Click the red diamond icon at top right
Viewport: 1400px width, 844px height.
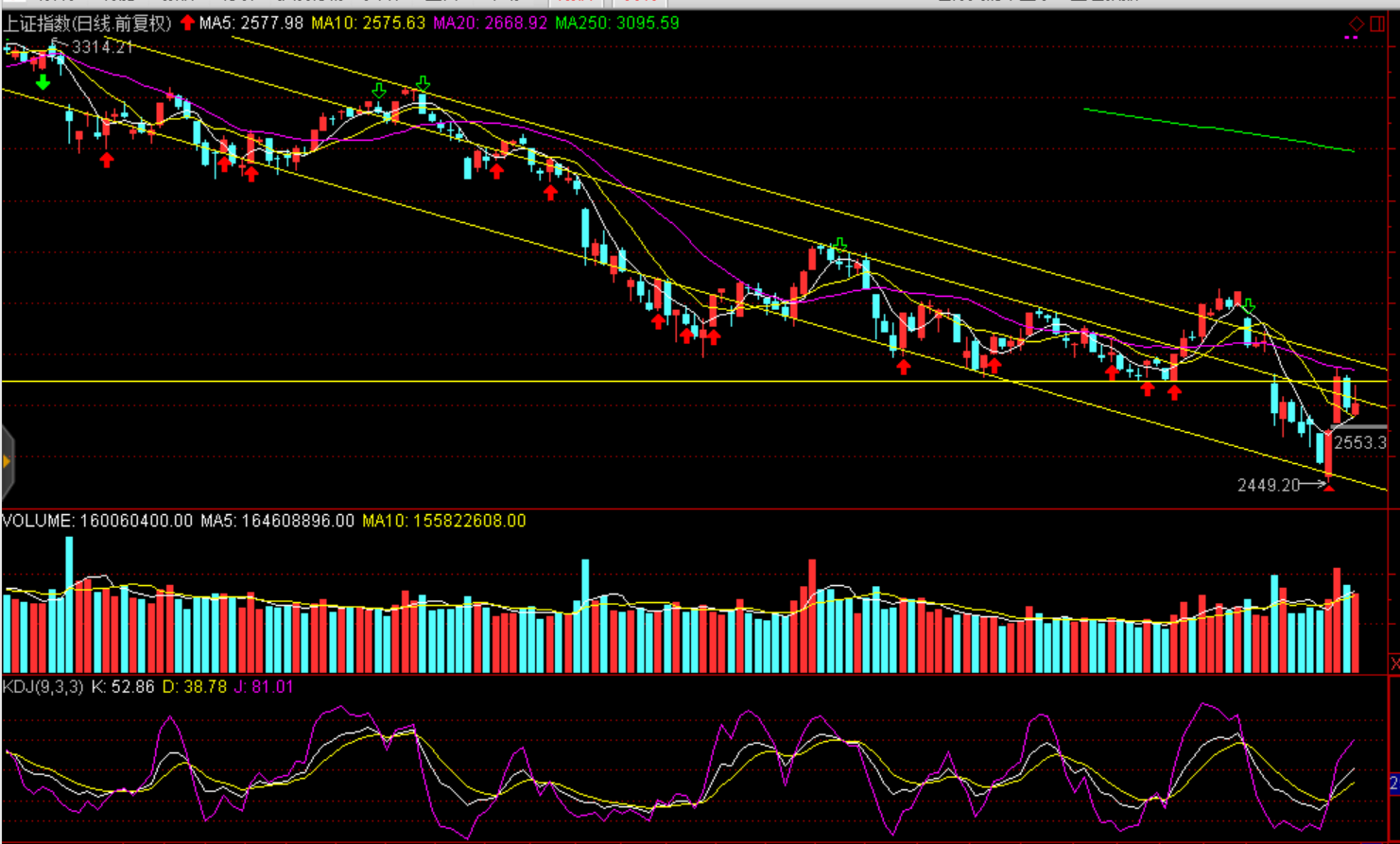coord(1356,24)
